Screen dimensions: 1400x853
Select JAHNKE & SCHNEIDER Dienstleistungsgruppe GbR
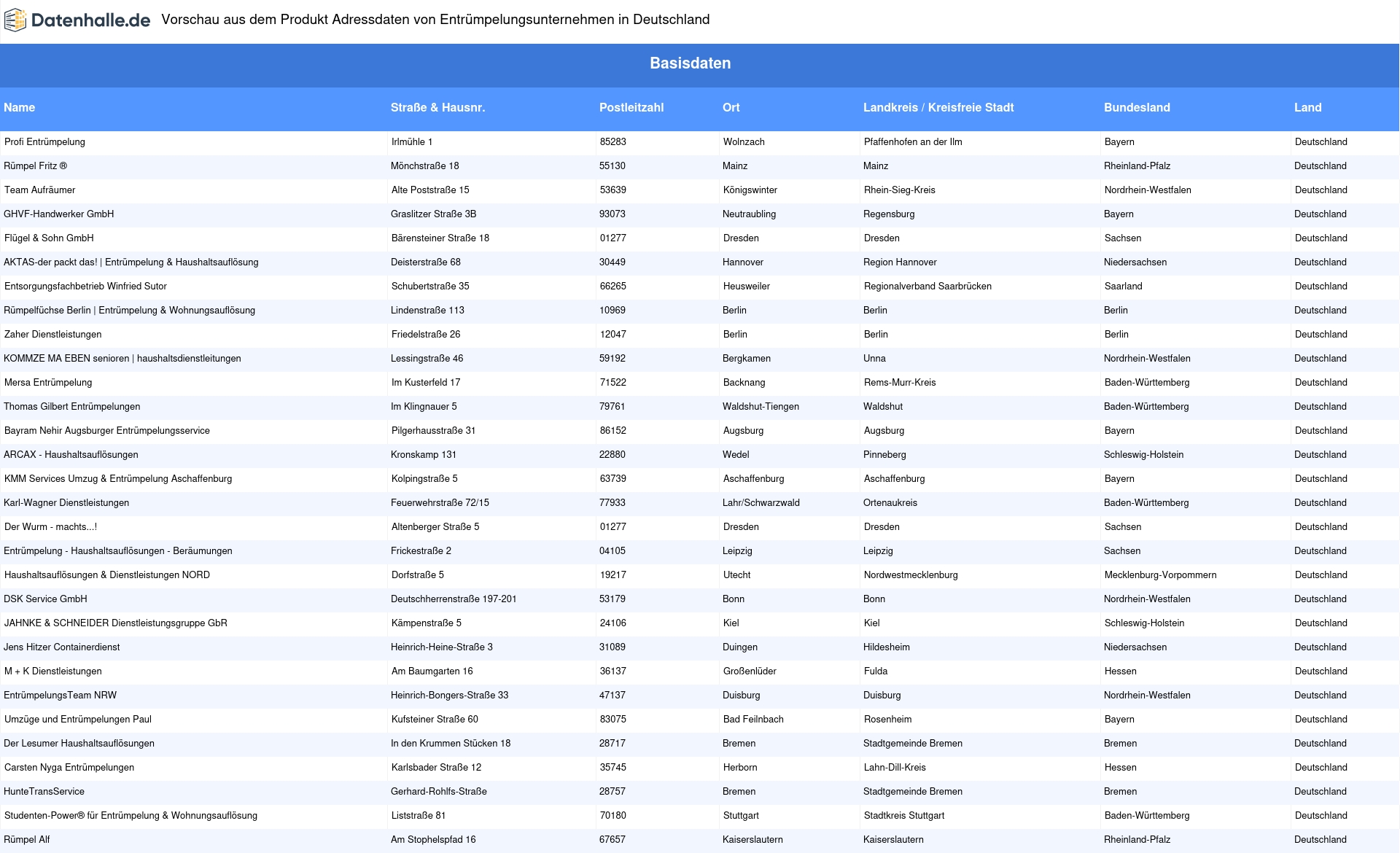[x=116, y=623]
